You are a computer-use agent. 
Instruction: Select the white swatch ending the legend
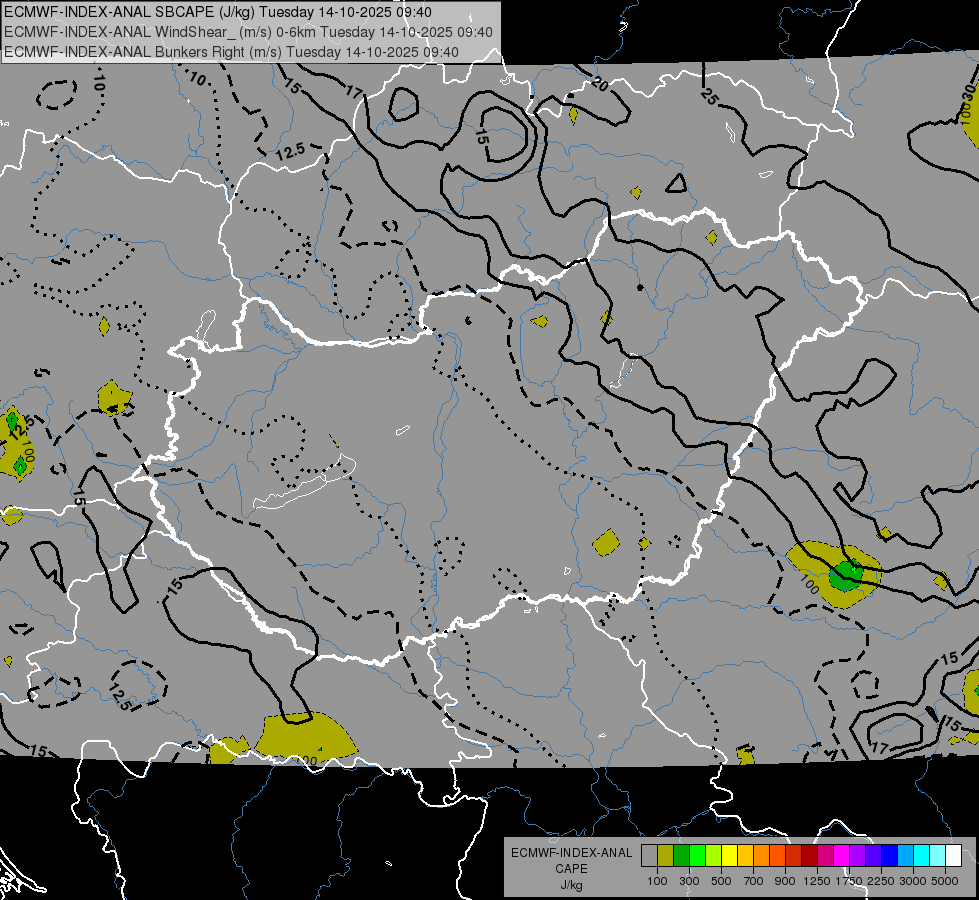coord(953,855)
